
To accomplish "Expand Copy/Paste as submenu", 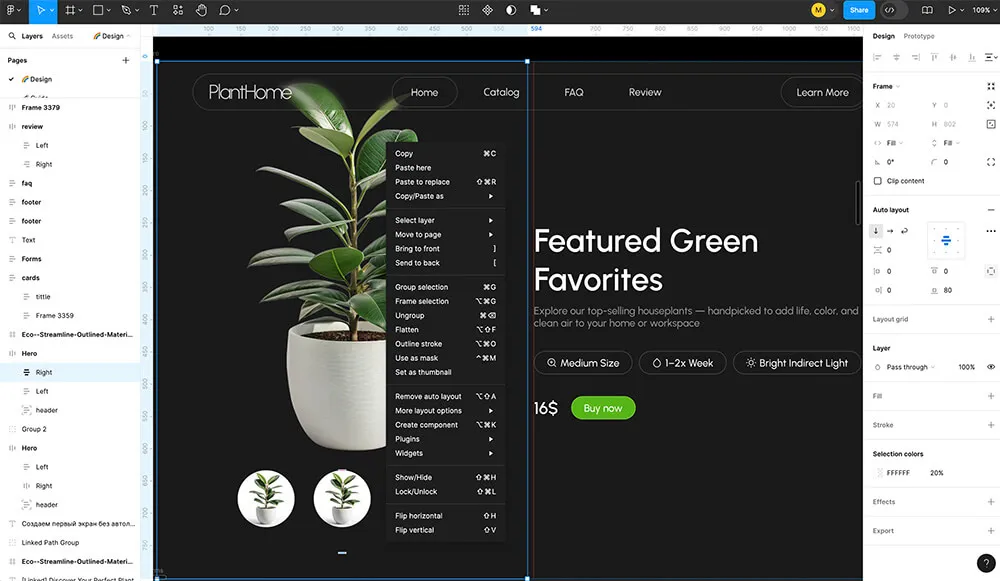I will coord(445,196).
